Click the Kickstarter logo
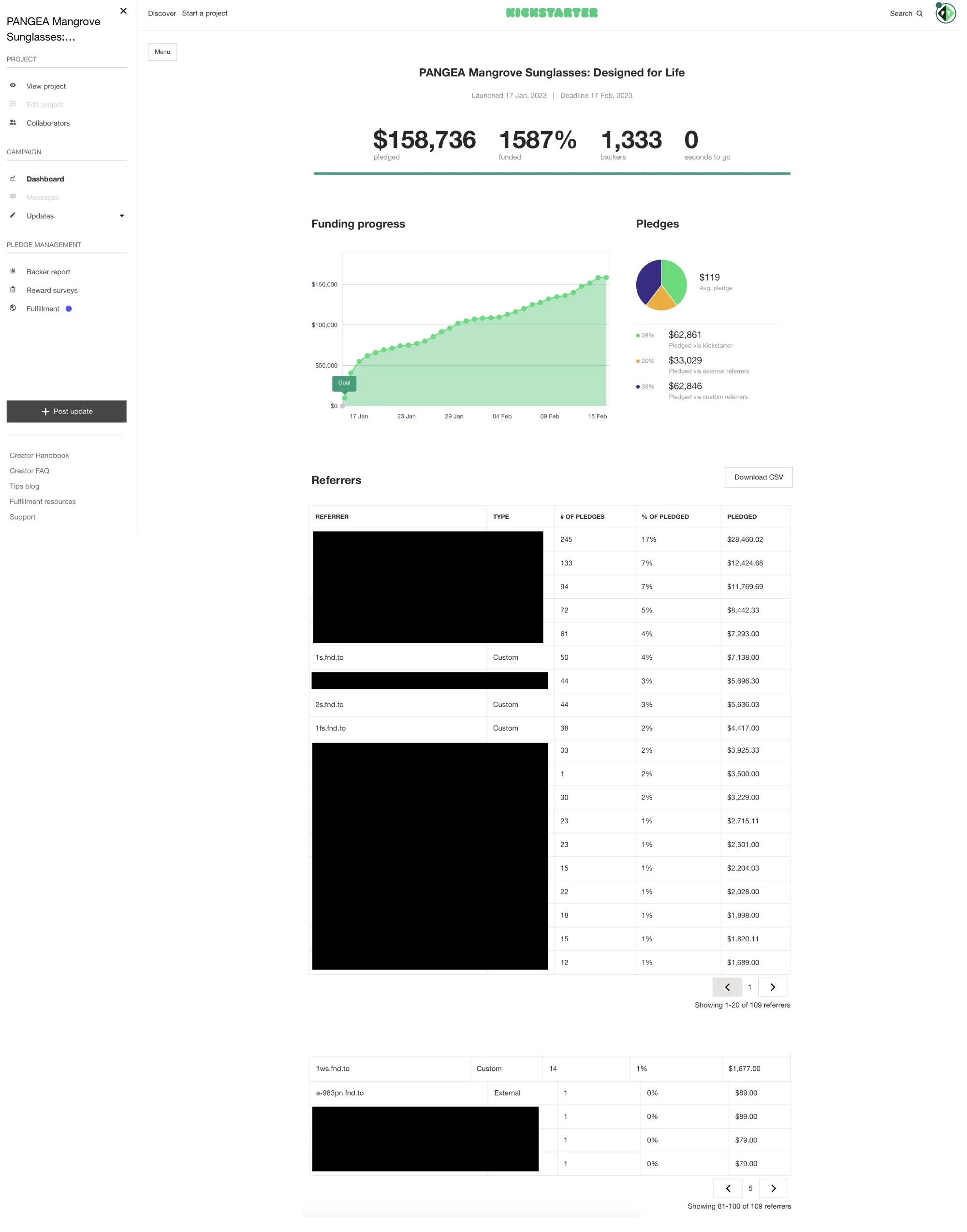This screenshot has width=967, height=1232. [552, 13]
